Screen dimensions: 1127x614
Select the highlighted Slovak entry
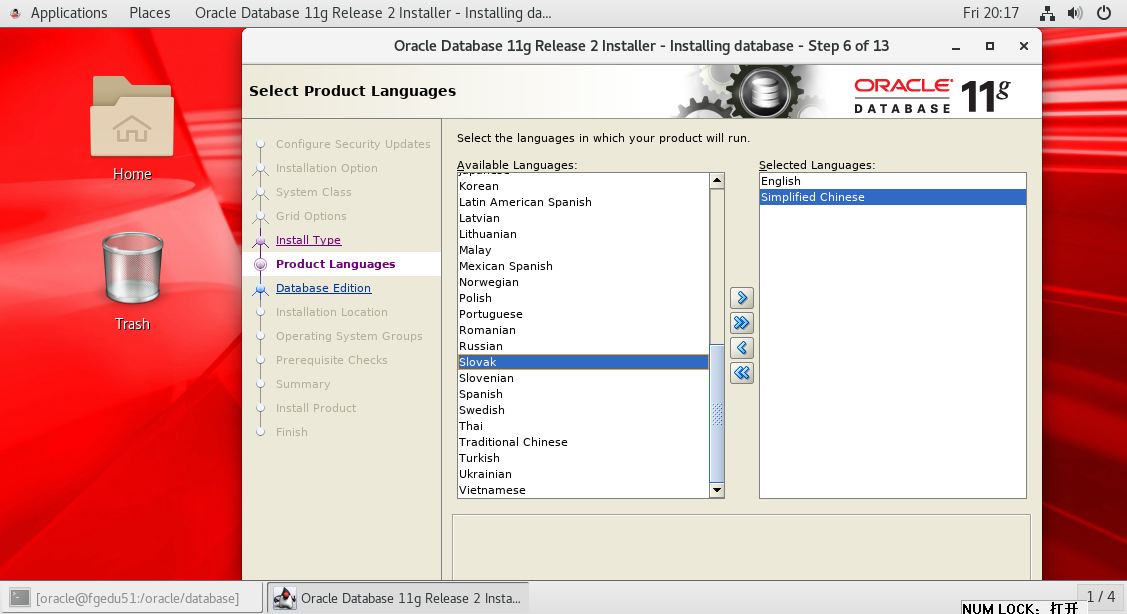click(x=583, y=362)
